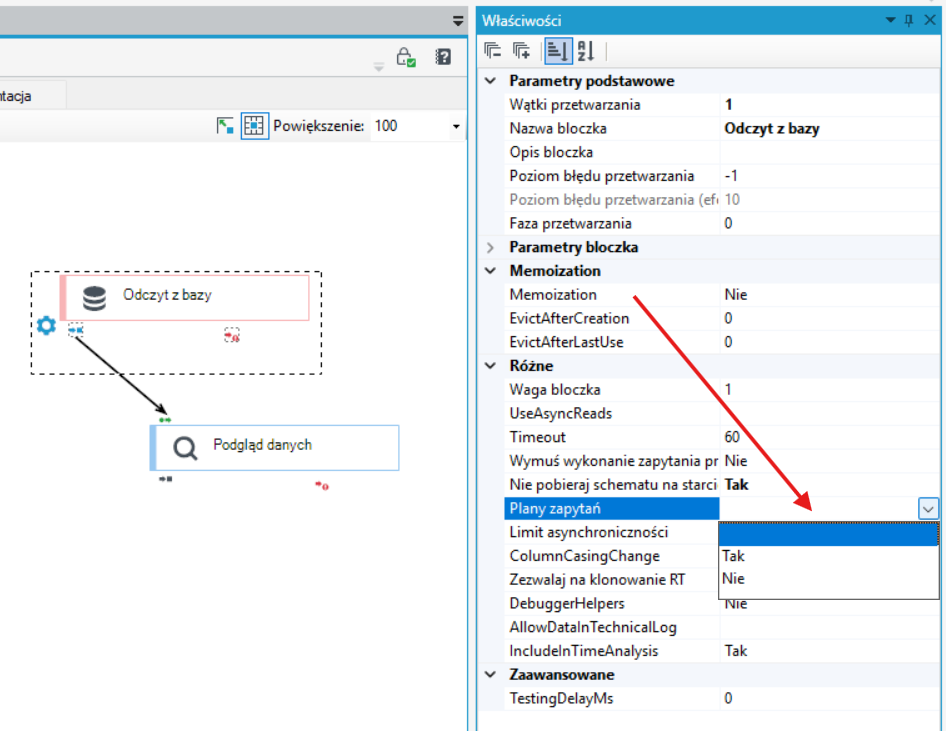Viewport: 946px width, 731px height.
Task: Select the IncludeInTimeAnalysis property row
Action: tap(722, 651)
